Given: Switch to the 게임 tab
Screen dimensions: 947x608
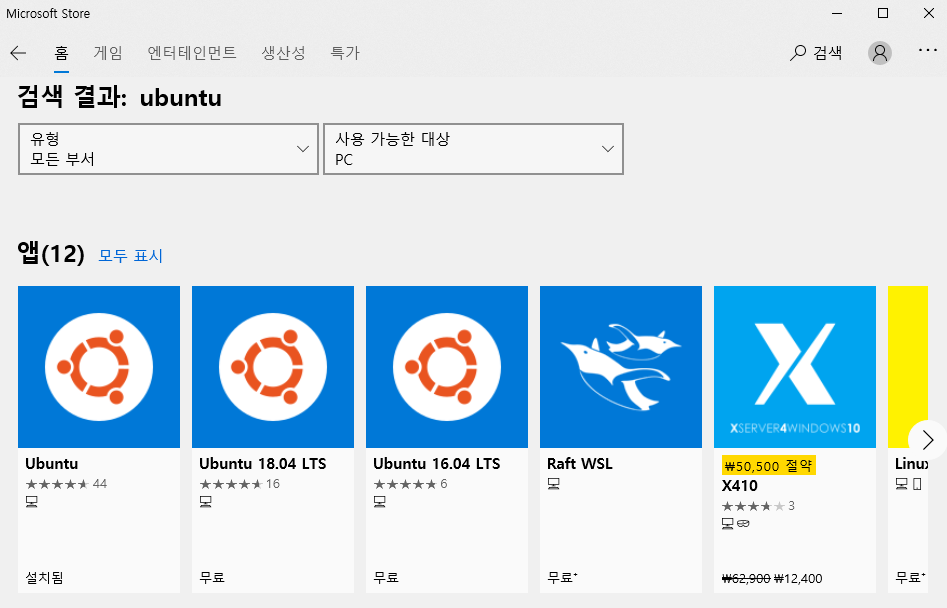Looking at the screenshot, I should pos(108,53).
